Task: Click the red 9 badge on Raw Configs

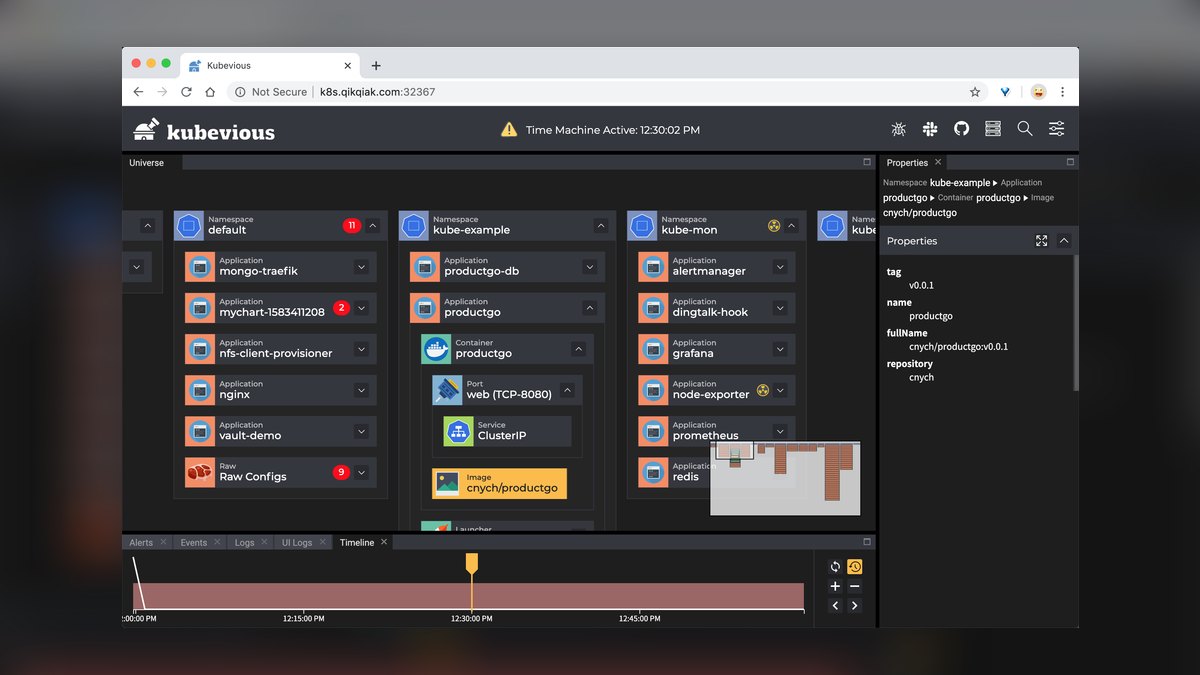Action: pos(341,472)
